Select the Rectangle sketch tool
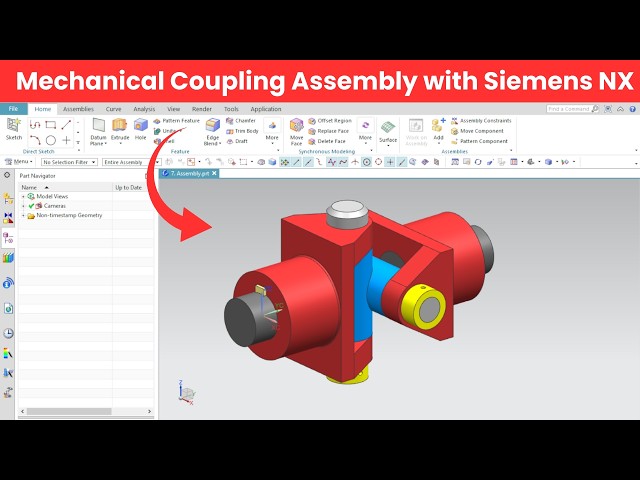640x480 pixels. tap(51, 125)
